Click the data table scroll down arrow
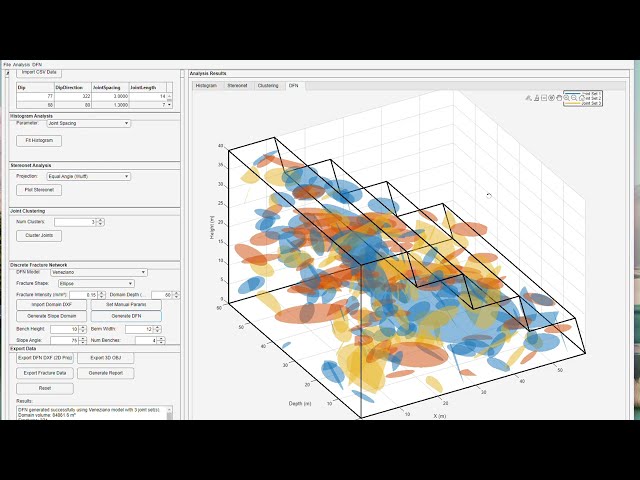Screen dimensions: 640x480 pyautogui.click(x=169, y=105)
